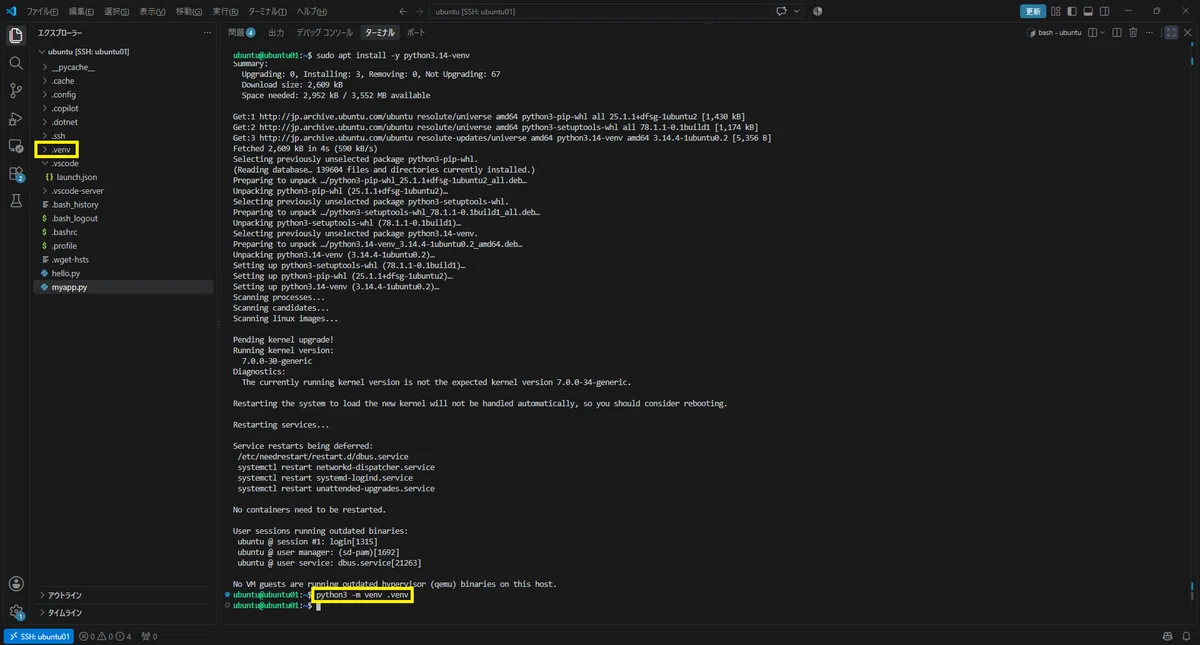Click the notifications bell in status bar

[x=1187, y=636]
